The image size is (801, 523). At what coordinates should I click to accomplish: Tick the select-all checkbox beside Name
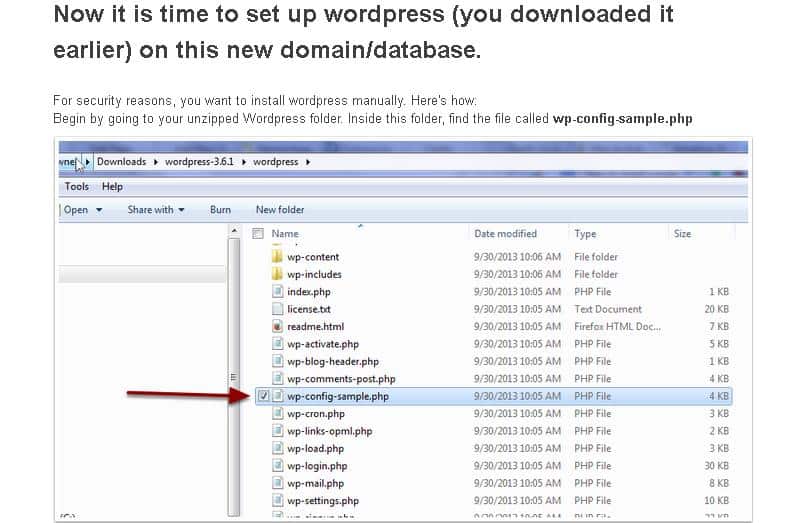coord(258,234)
